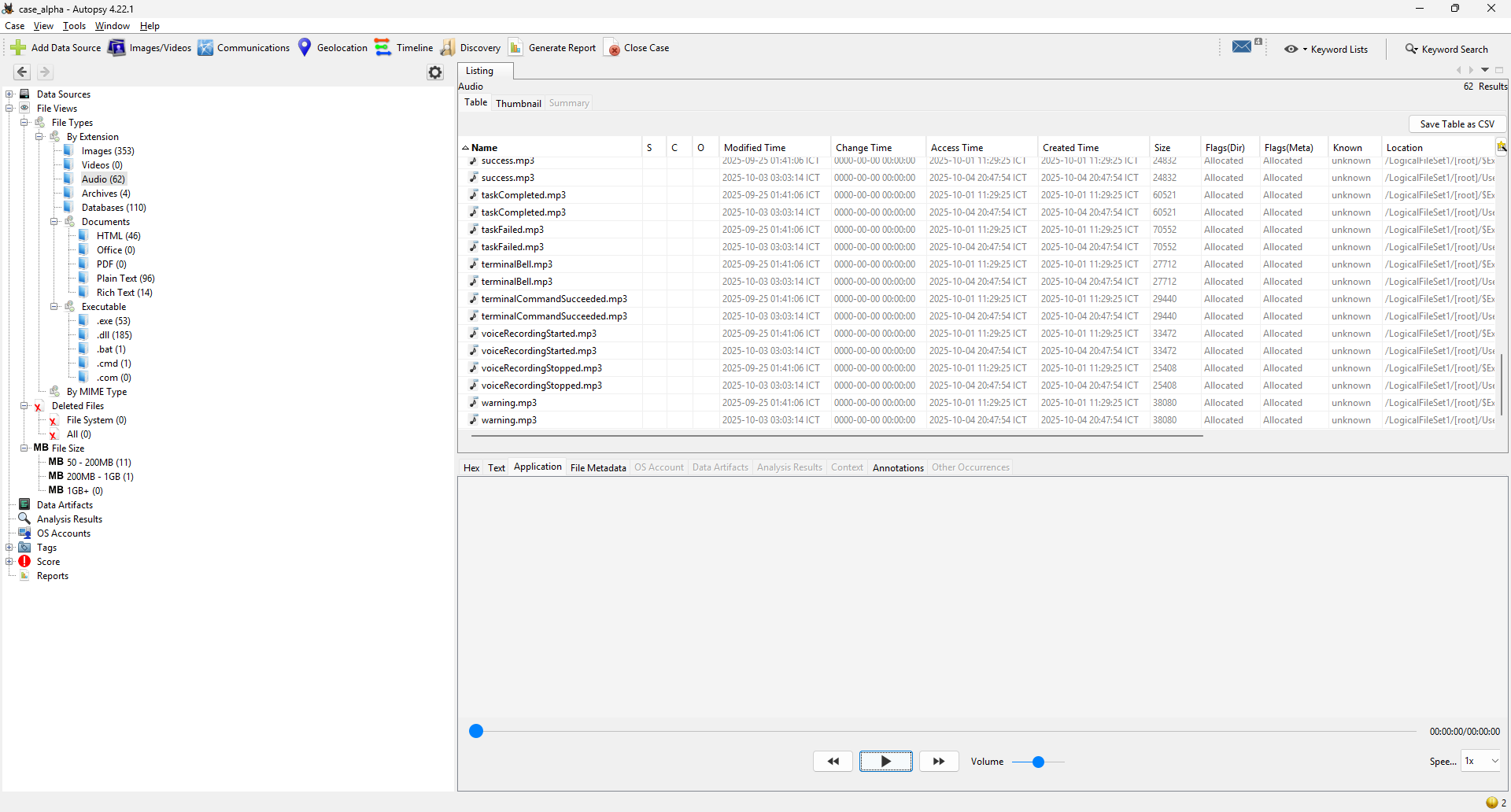Screen dimensions: 1511x812
Task: Collapse the File Types node
Action: pos(24,122)
